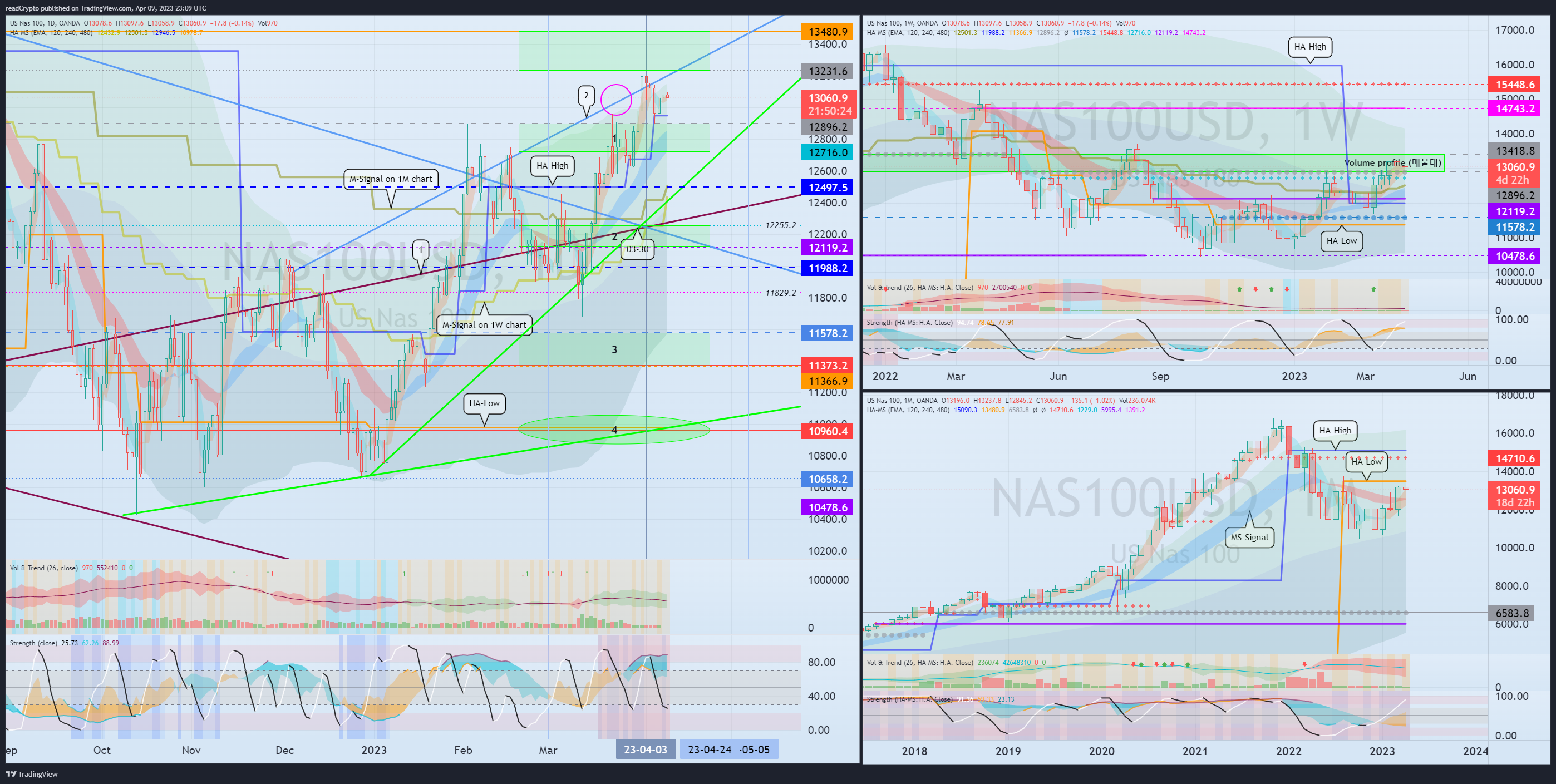1556x784 pixels.
Task: Select the MS-Signal callout on monthly chart
Action: pyautogui.click(x=1250, y=538)
